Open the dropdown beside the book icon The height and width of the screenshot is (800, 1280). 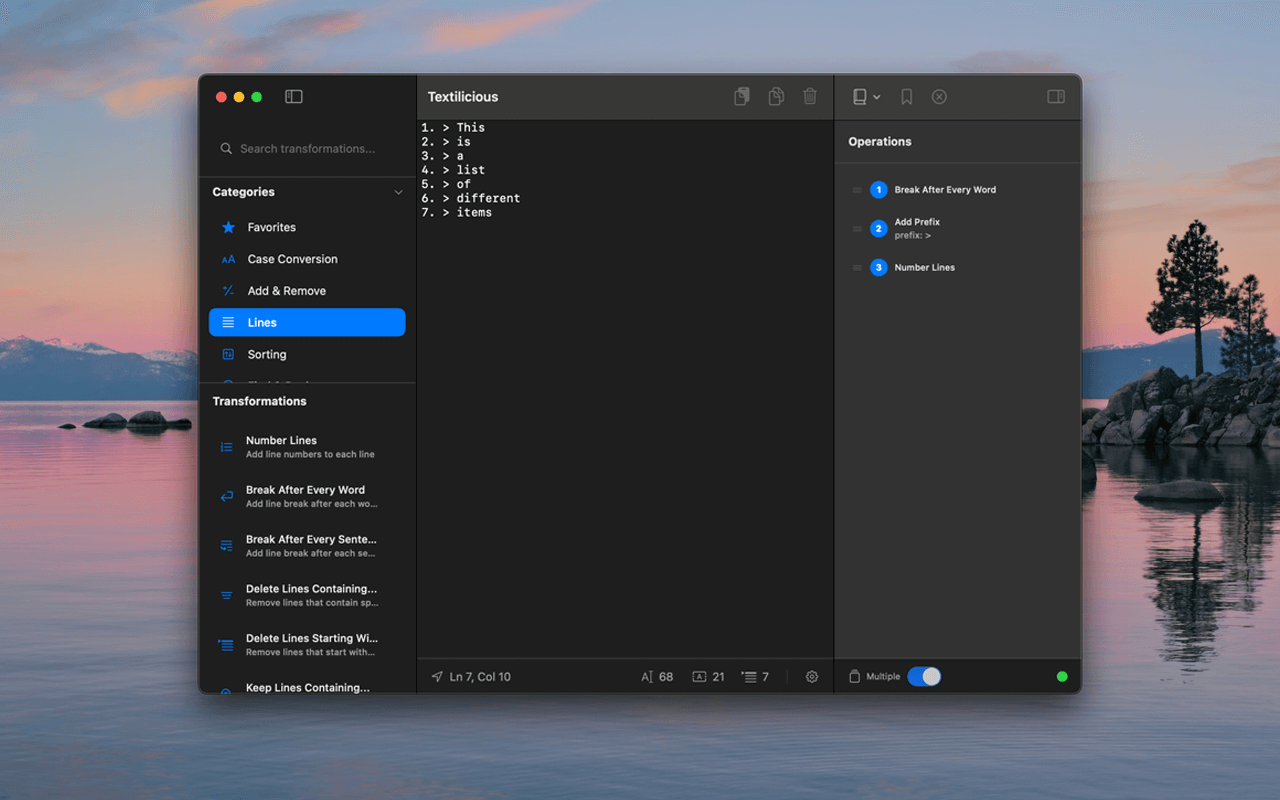pos(877,96)
